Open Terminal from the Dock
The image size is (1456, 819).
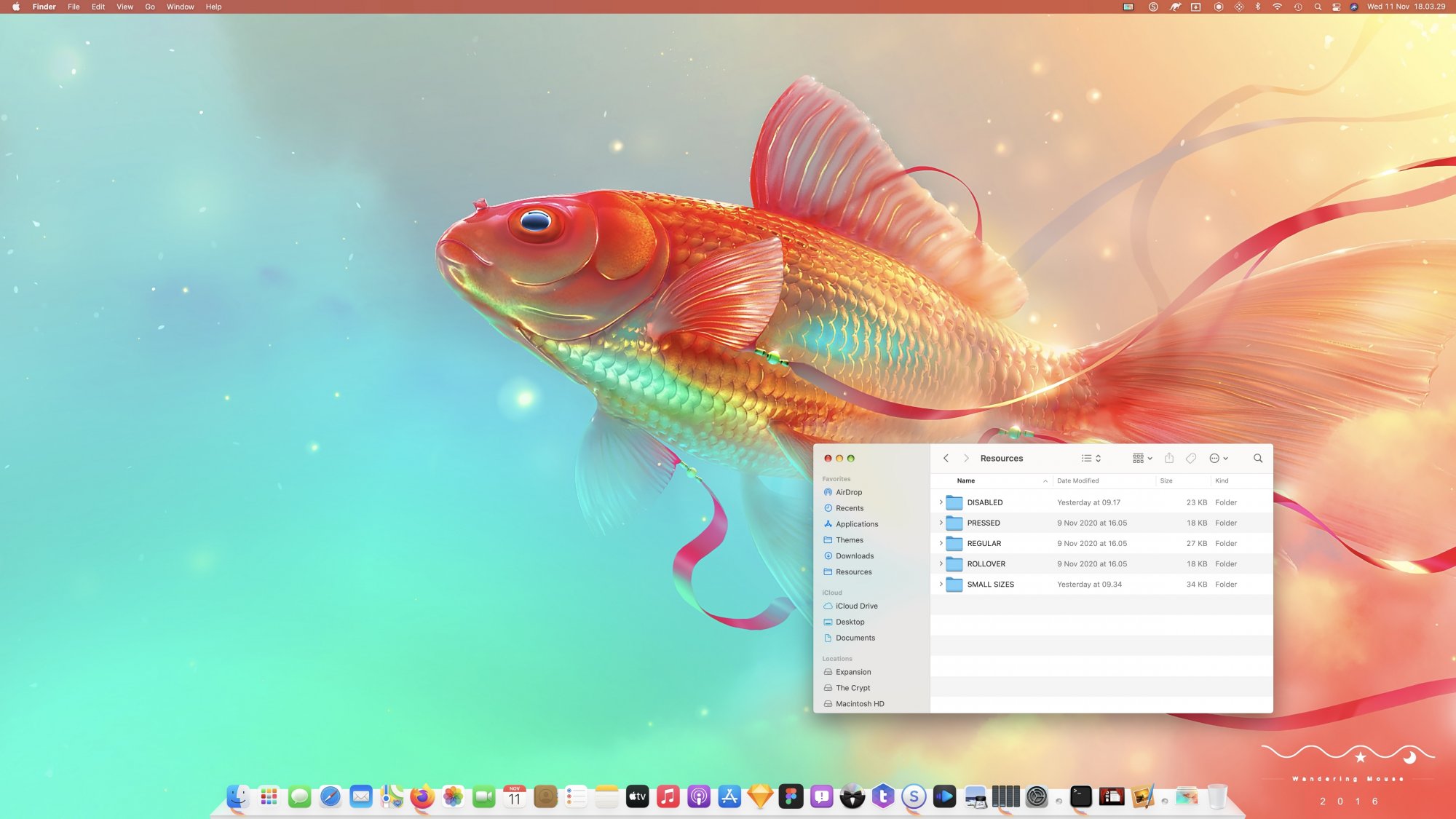(x=1081, y=797)
